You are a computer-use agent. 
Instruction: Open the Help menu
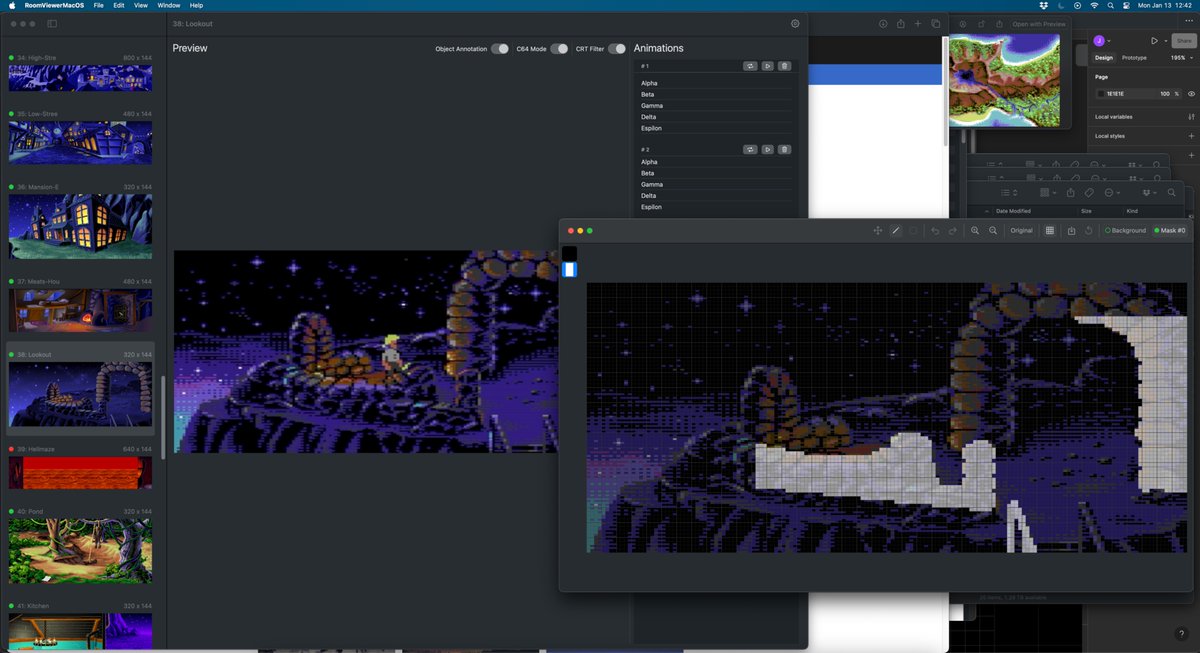[x=196, y=5]
